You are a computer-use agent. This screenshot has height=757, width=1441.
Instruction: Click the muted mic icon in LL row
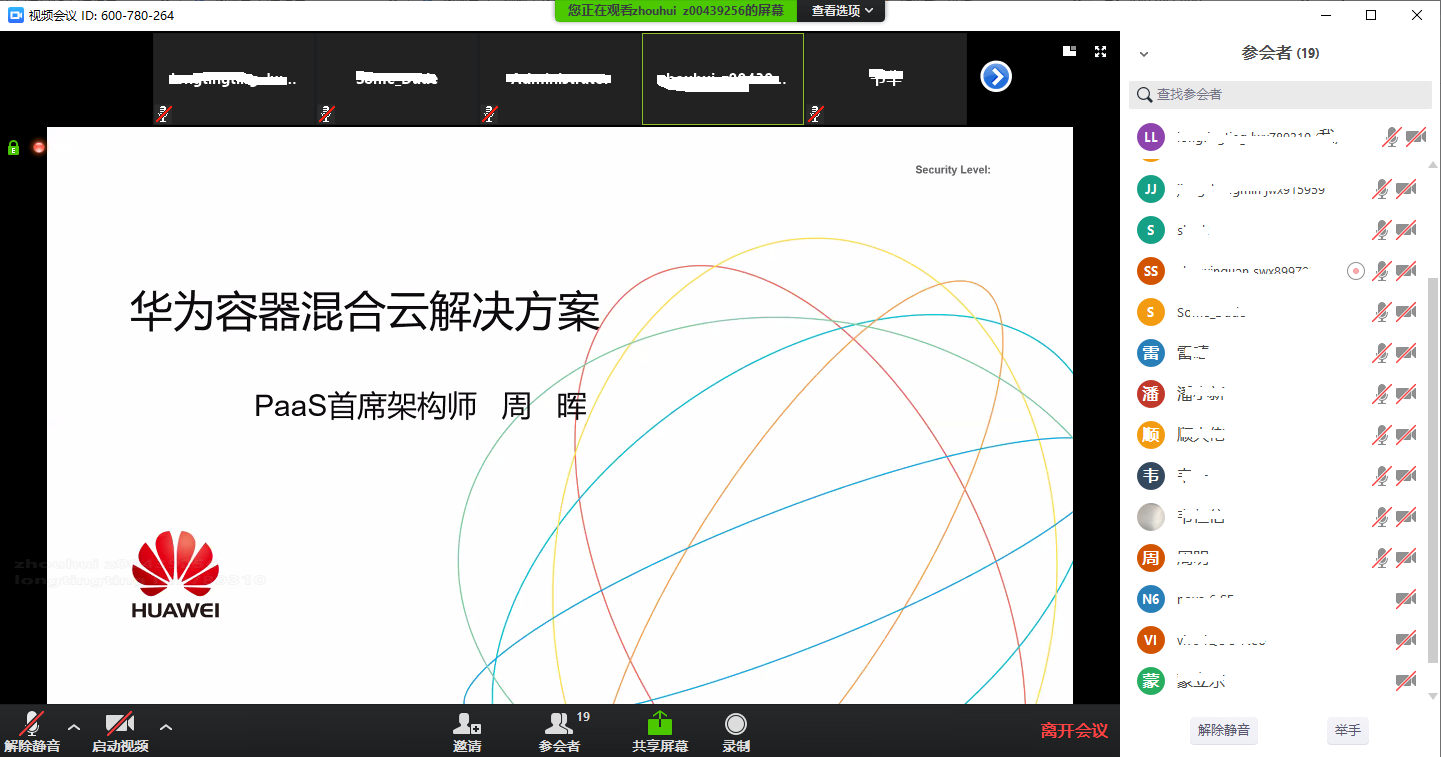click(x=1391, y=137)
